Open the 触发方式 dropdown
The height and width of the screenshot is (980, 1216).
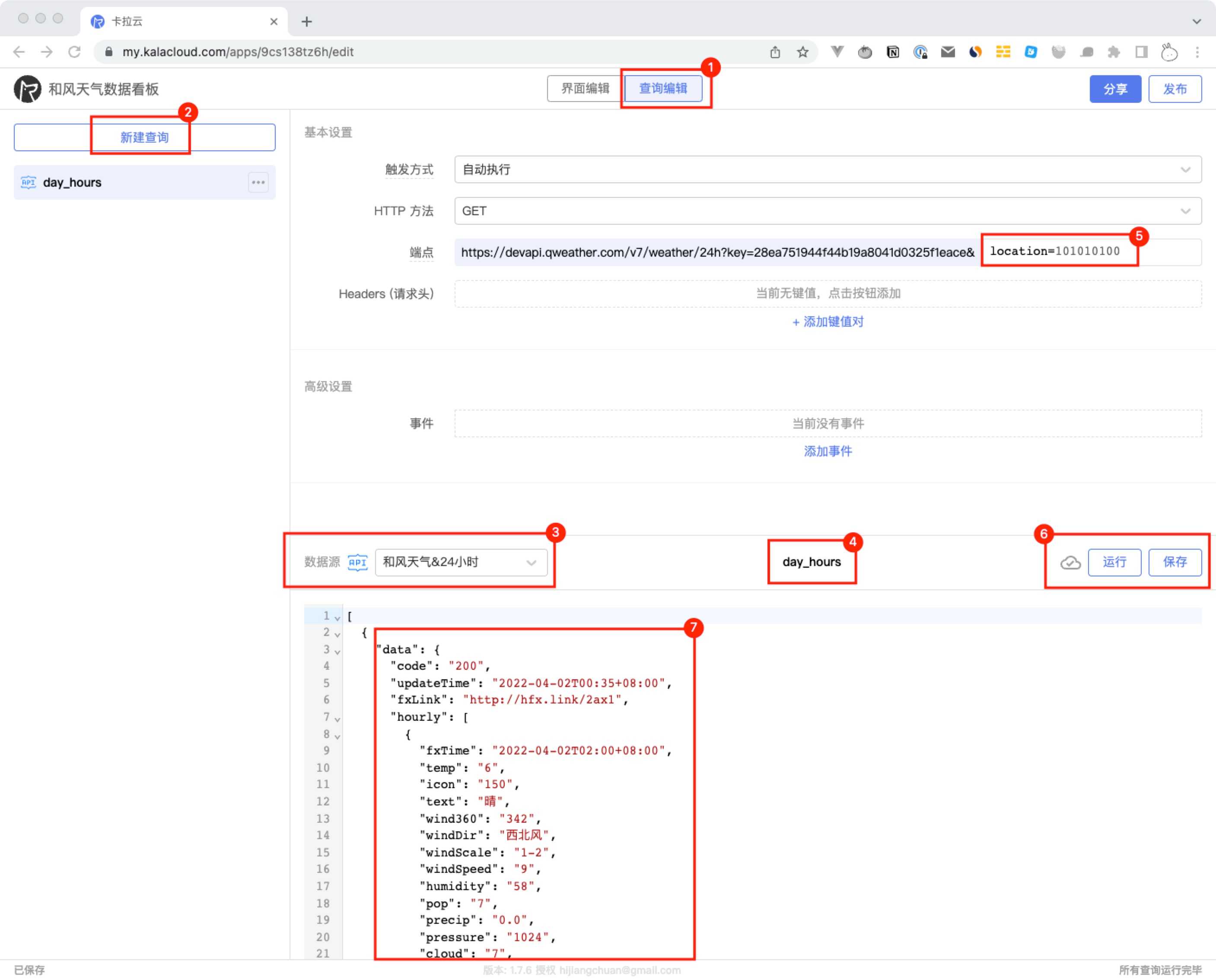coord(828,169)
